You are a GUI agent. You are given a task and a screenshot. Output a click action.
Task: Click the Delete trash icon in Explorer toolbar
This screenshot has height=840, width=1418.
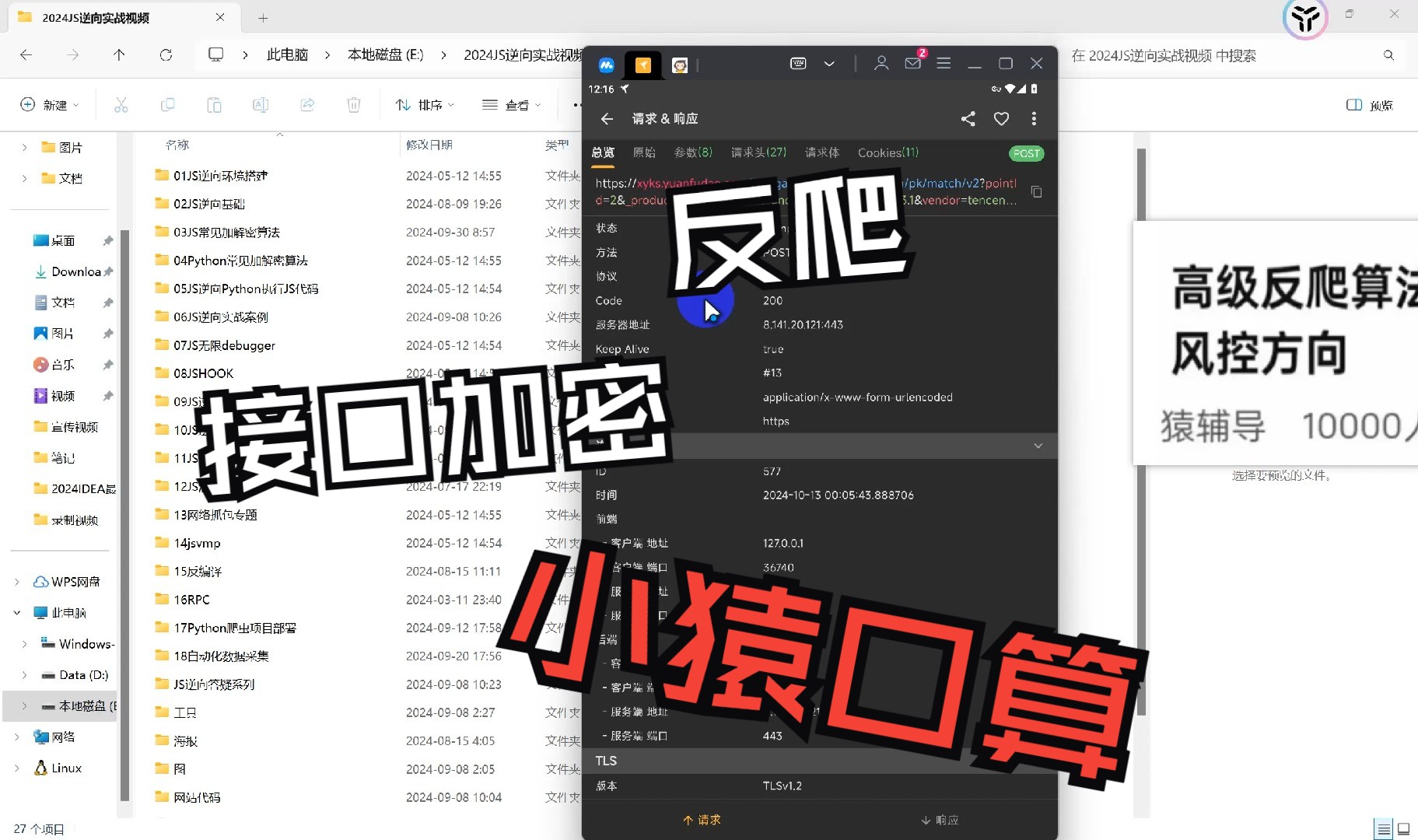click(x=354, y=105)
